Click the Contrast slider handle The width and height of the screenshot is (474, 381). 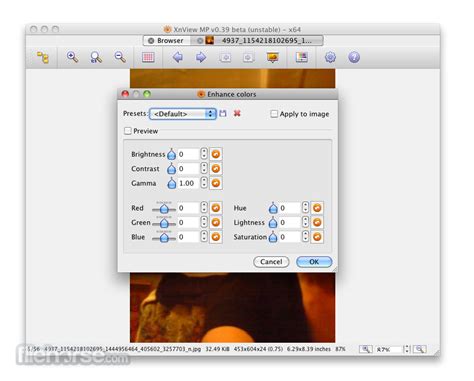(x=171, y=169)
